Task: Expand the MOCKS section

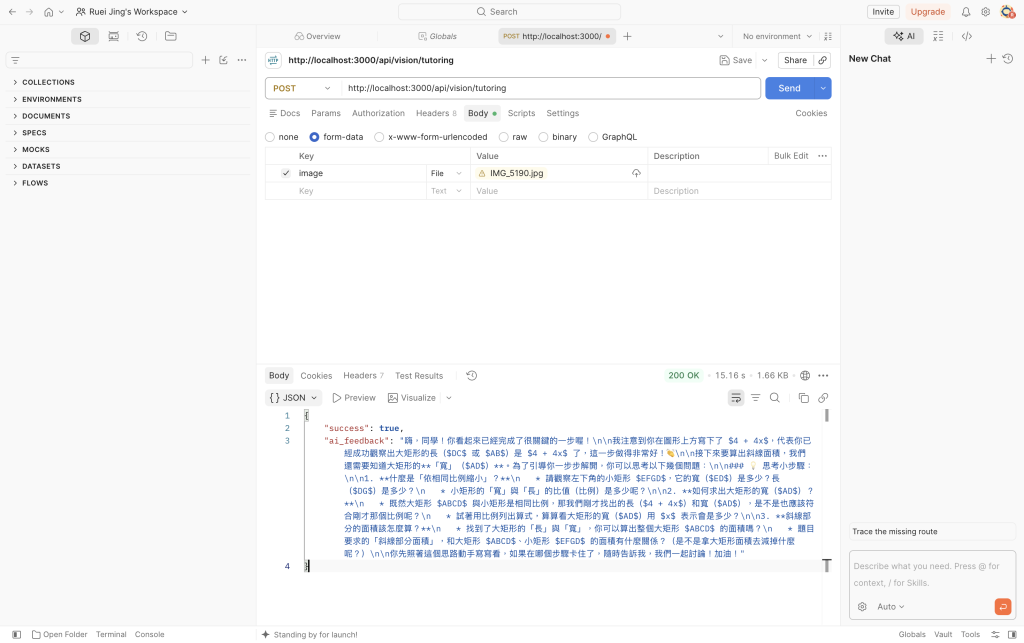Action: point(36,149)
